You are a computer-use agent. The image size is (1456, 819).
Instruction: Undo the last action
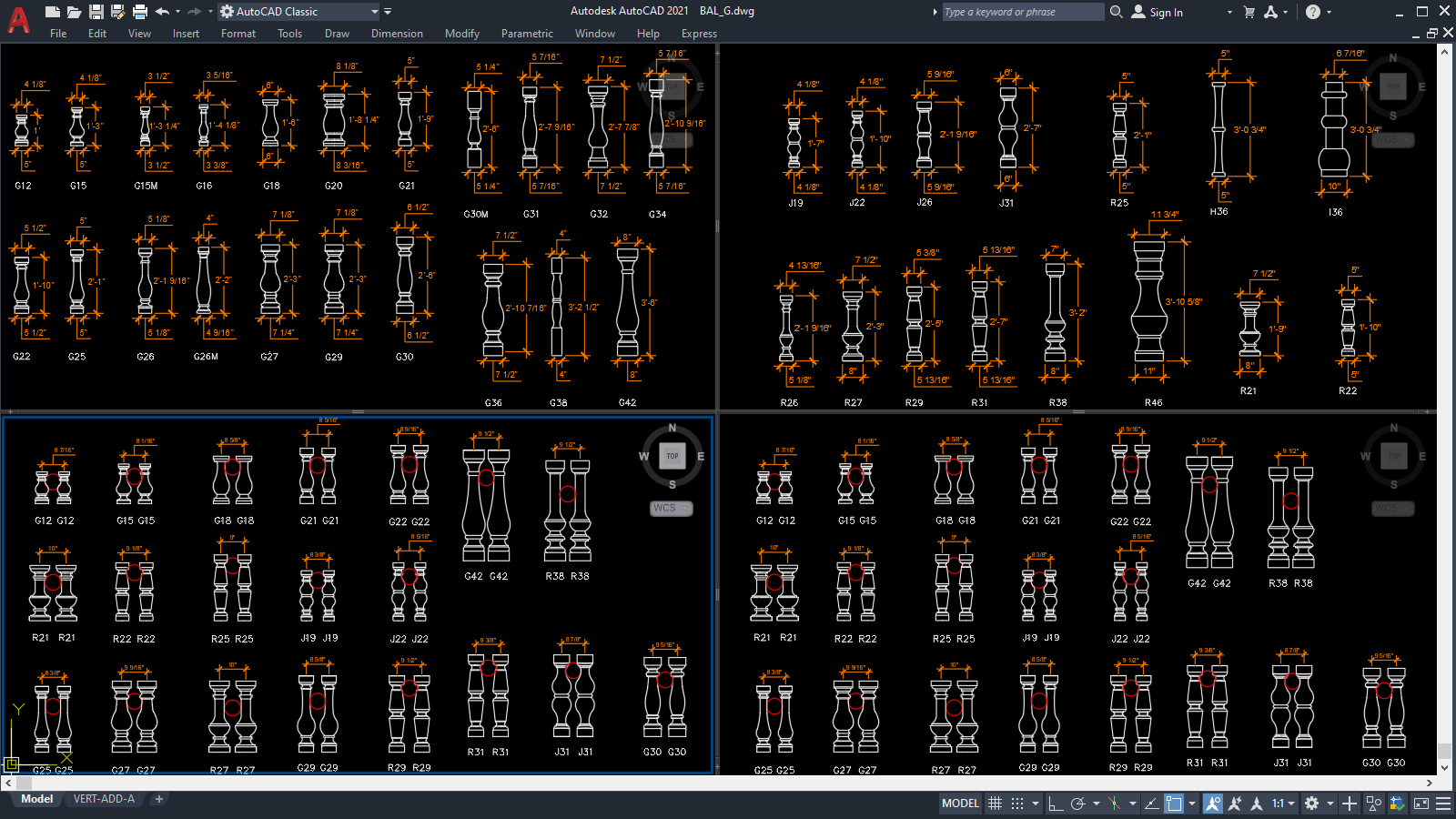coord(162,12)
